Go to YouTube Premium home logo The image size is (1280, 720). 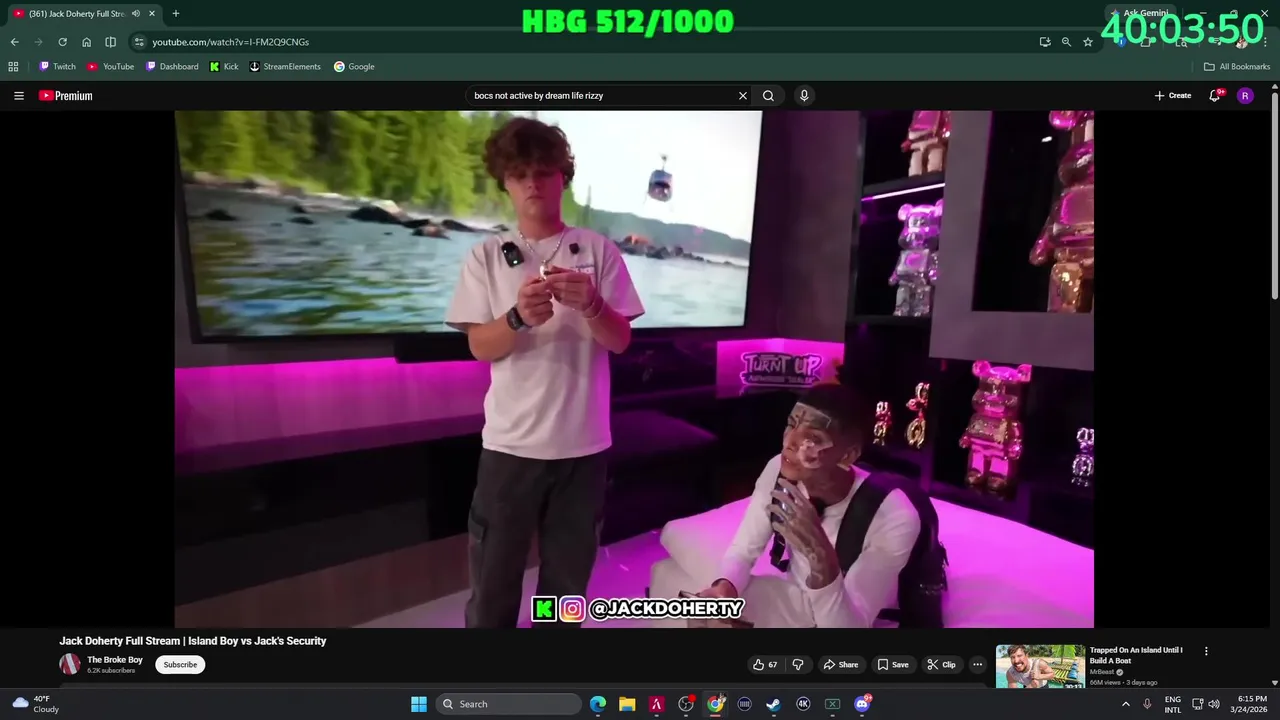[x=65, y=96]
